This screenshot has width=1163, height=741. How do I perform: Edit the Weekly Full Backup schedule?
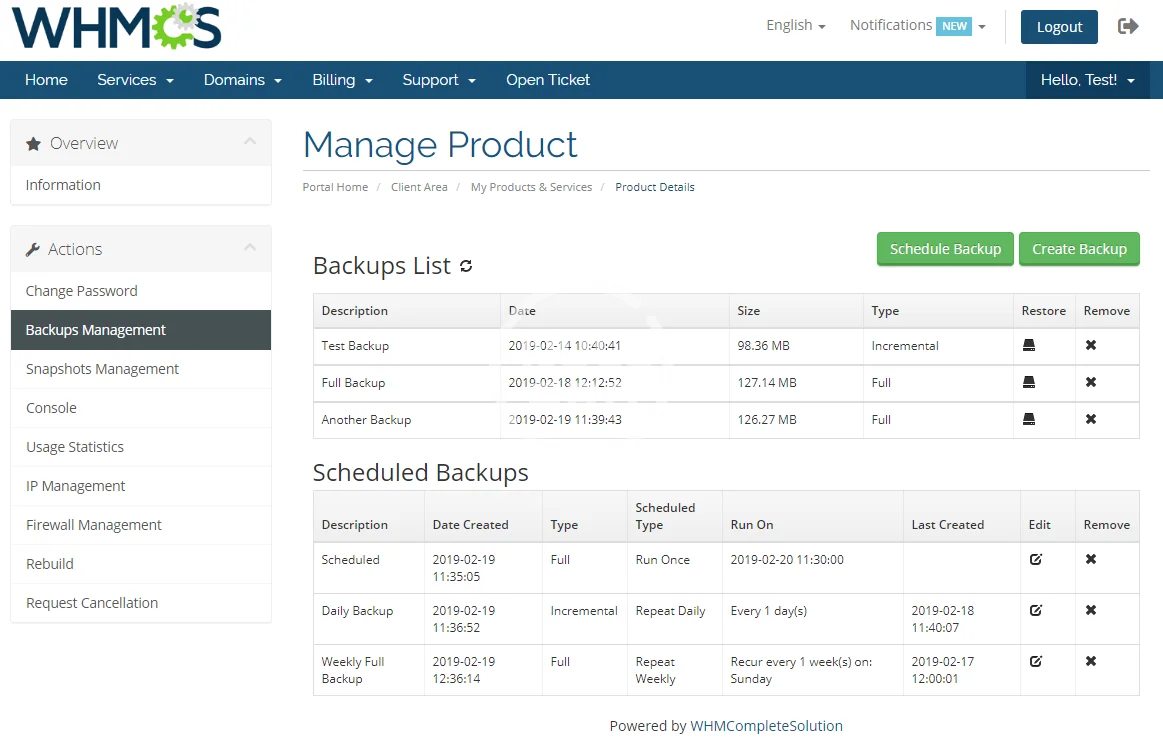coord(1036,661)
